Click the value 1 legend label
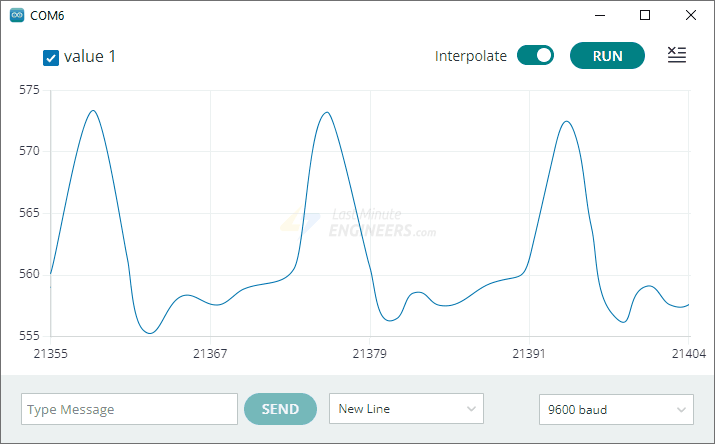 point(90,56)
